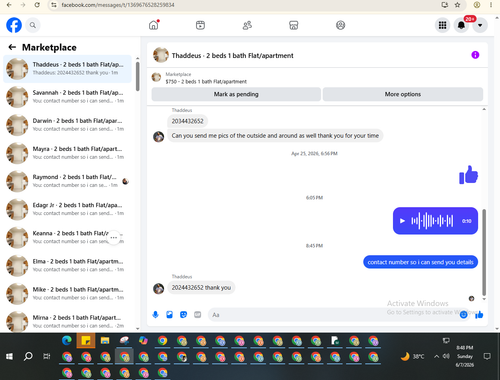Open the Groups icon in top navigation
The image size is (500, 380).
click(340, 25)
